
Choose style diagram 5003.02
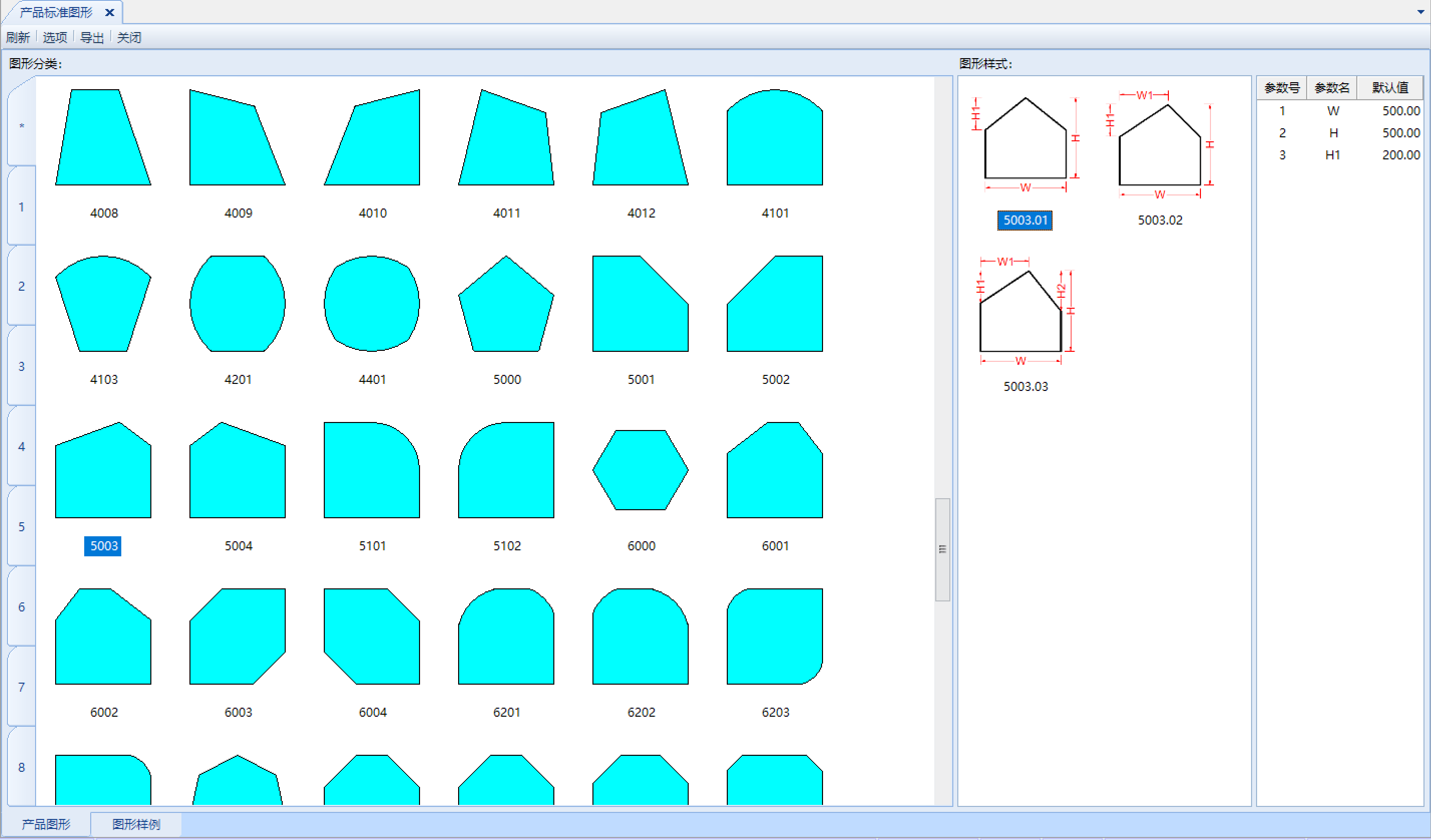pyautogui.click(x=1160, y=145)
